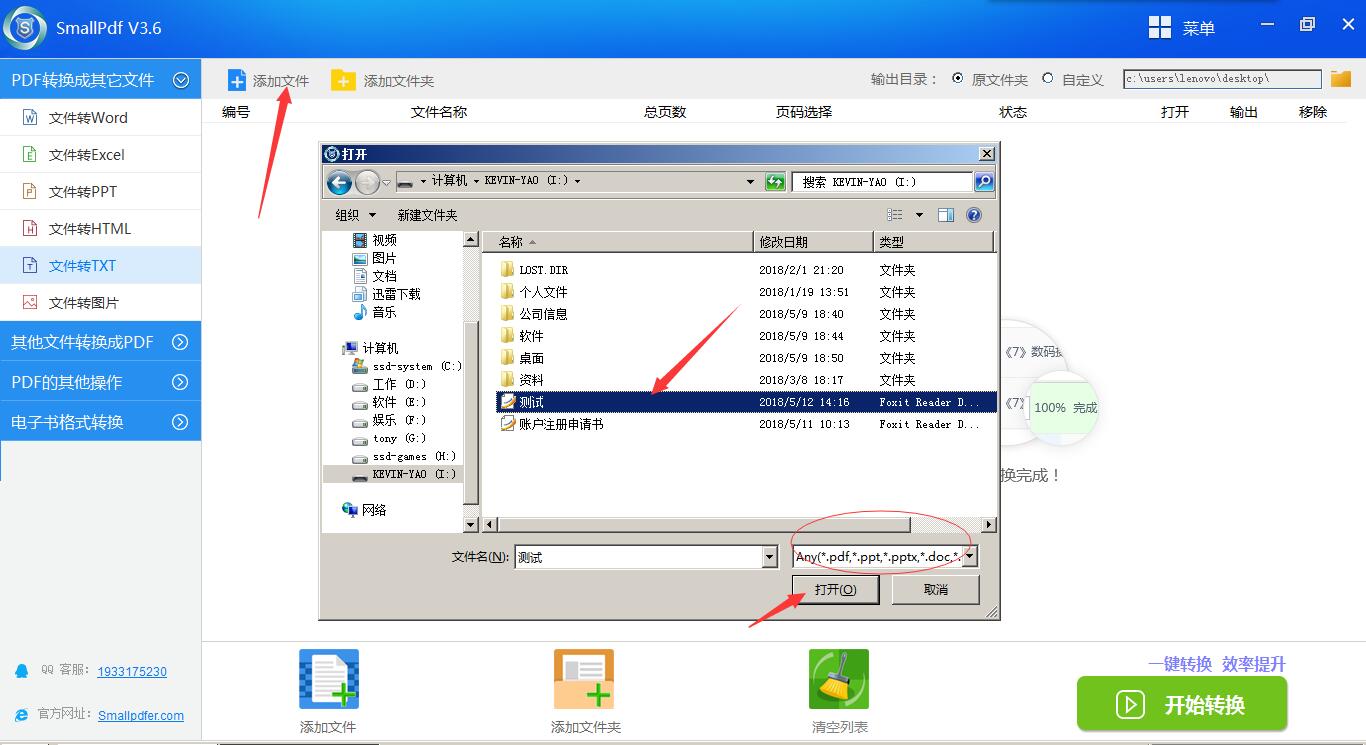Click the search KEVIN-YAO input field
The width and height of the screenshot is (1366, 745).
[883, 182]
